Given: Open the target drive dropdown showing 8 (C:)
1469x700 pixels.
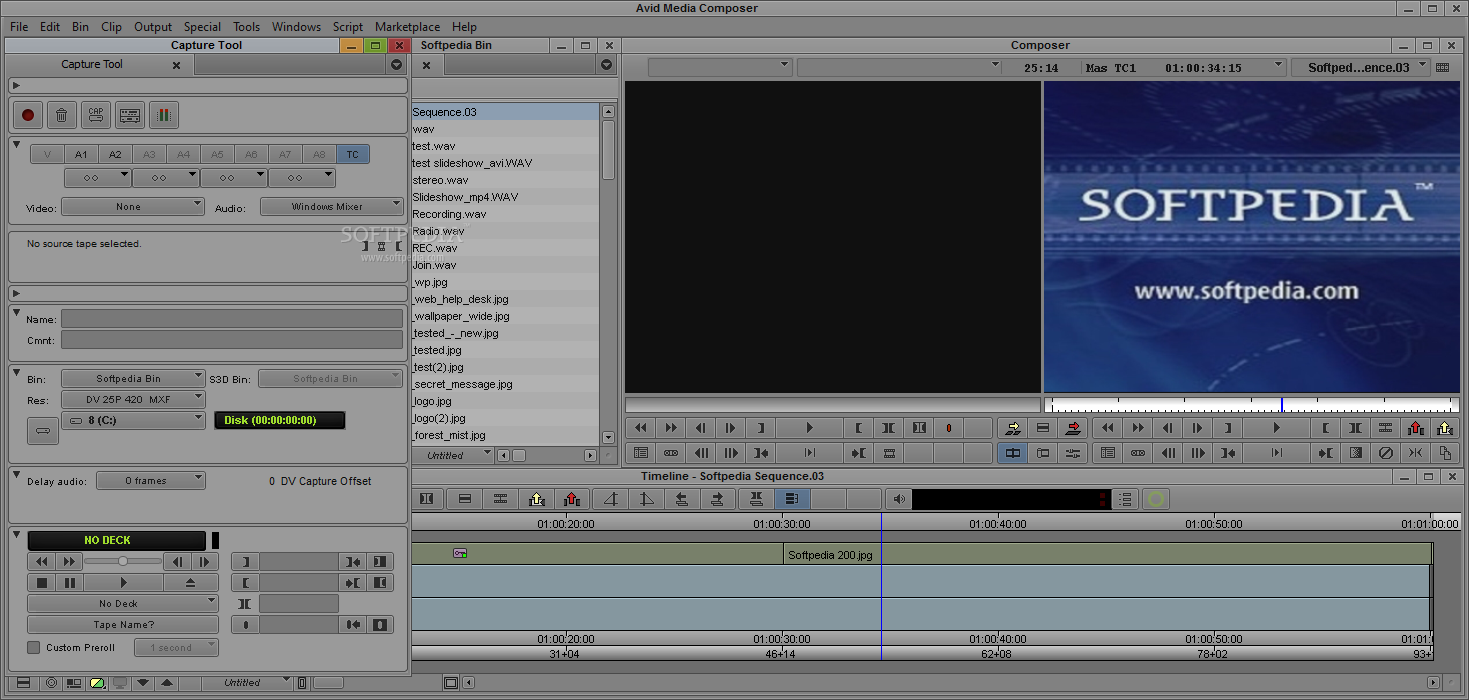Looking at the screenshot, I should pyautogui.click(x=133, y=420).
